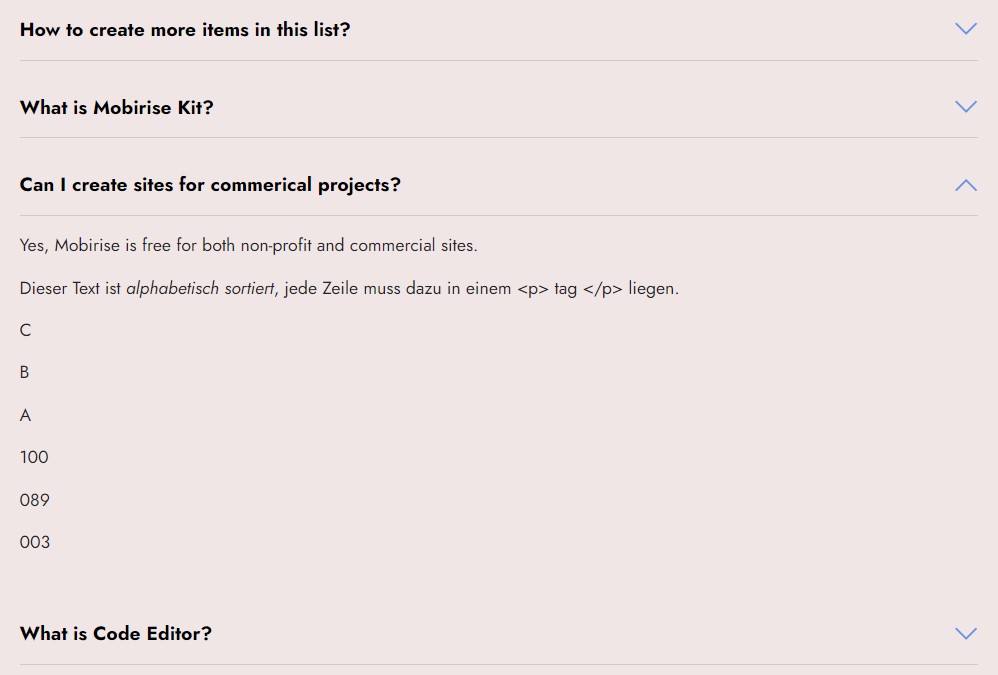The height and width of the screenshot is (675, 998).
Task: Click the chevron beside 'What is Mobirise Kit?'
Action: click(965, 107)
